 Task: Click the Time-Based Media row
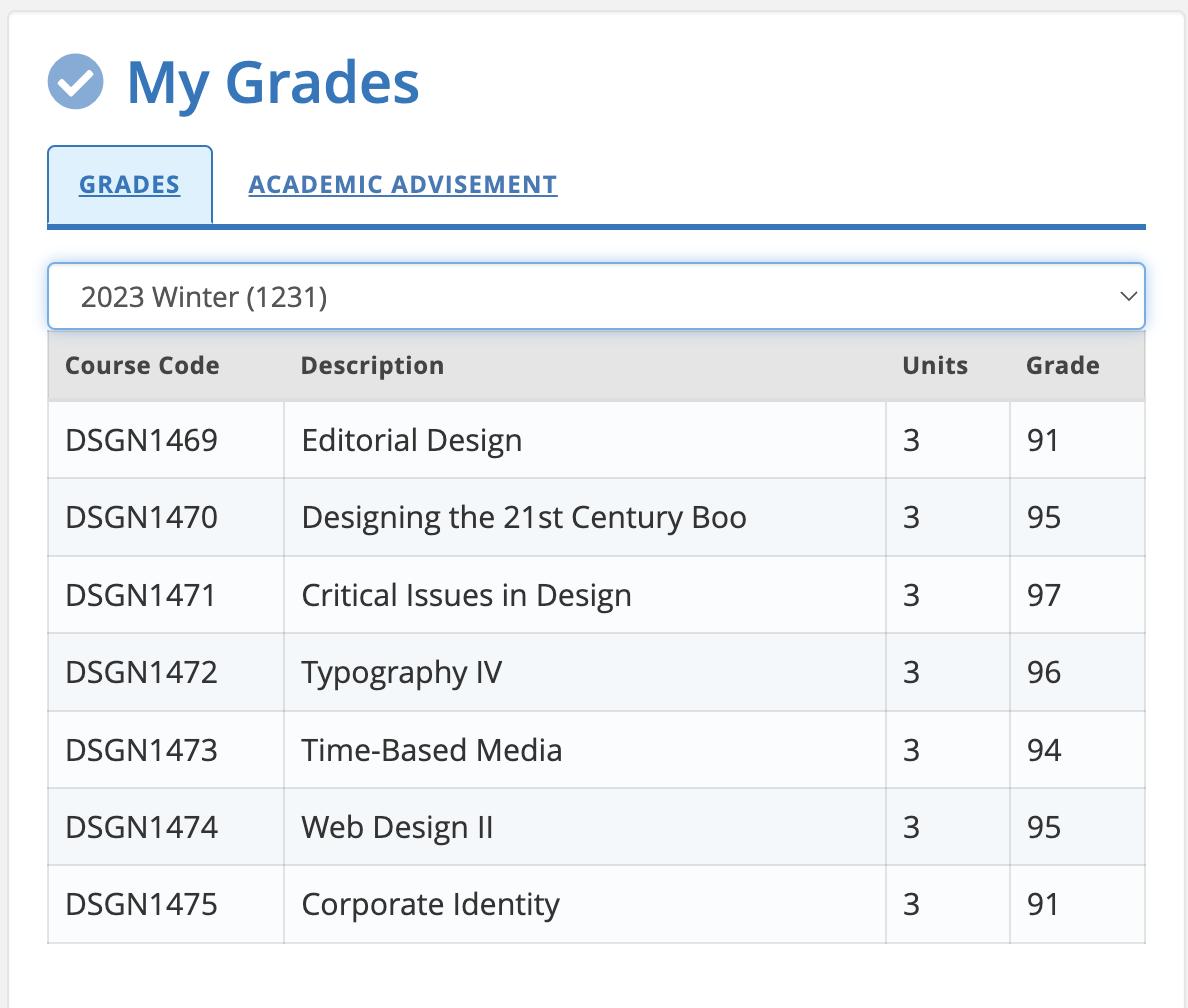pyautogui.click(x=432, y=750)
